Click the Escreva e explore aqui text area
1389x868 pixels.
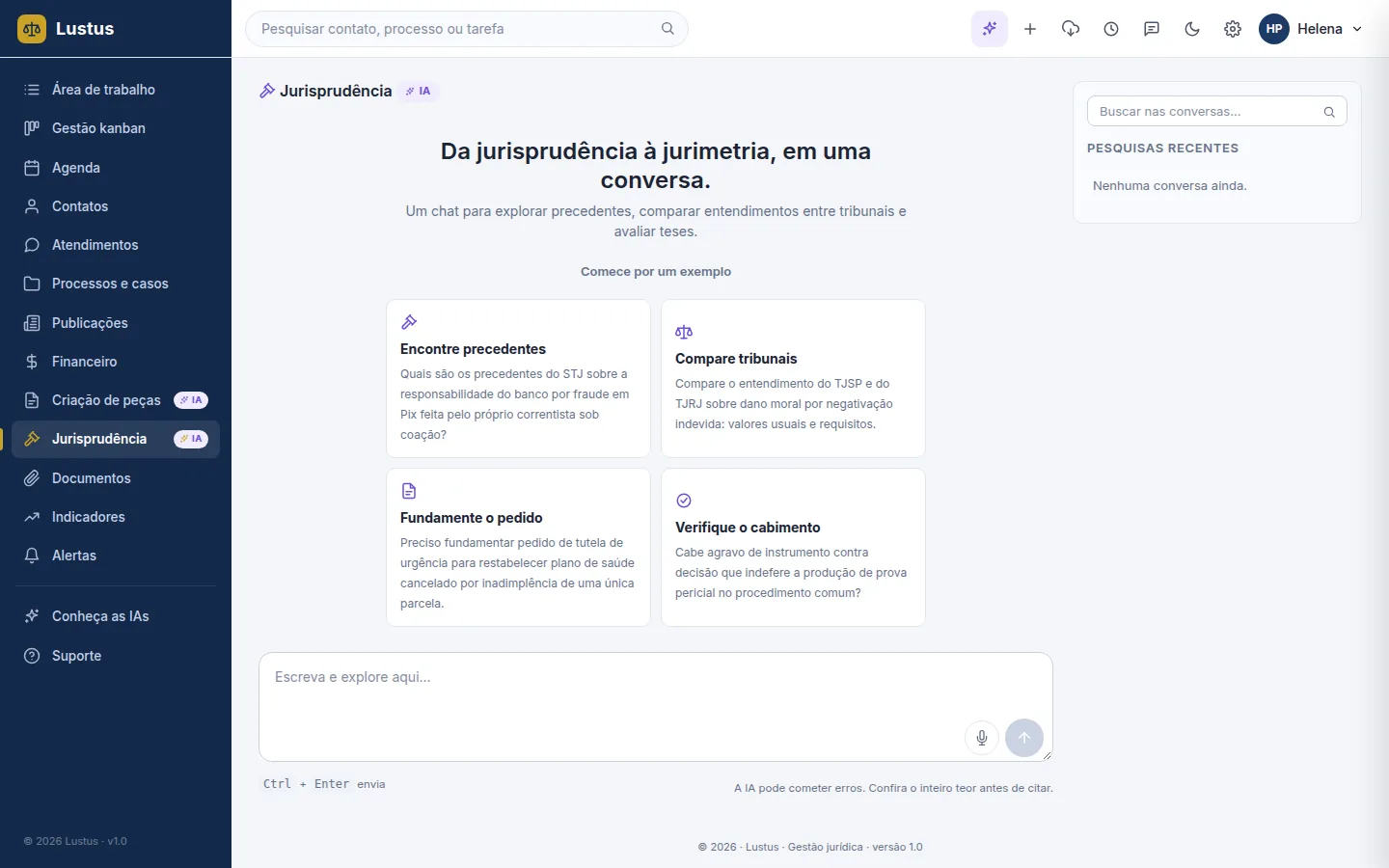pyautogui.click(x=656, y=707)
